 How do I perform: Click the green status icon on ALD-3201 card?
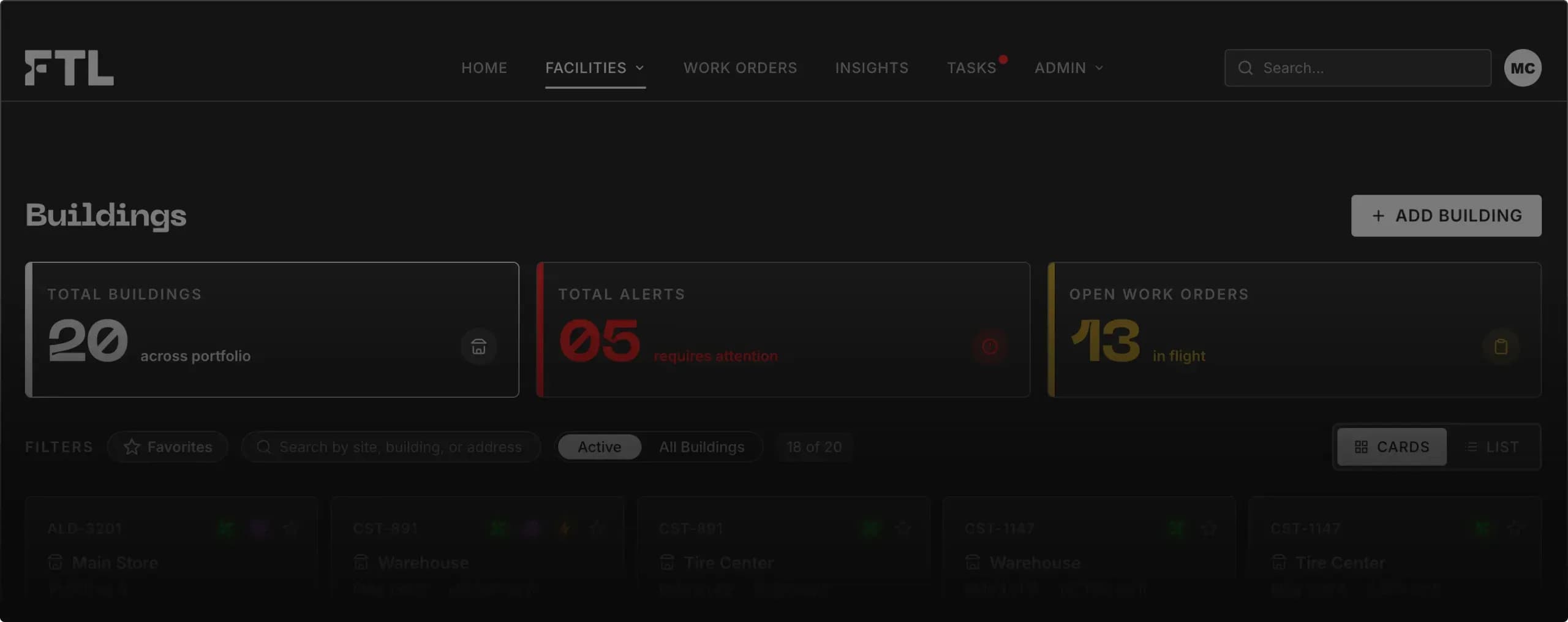tap(226, 528)
